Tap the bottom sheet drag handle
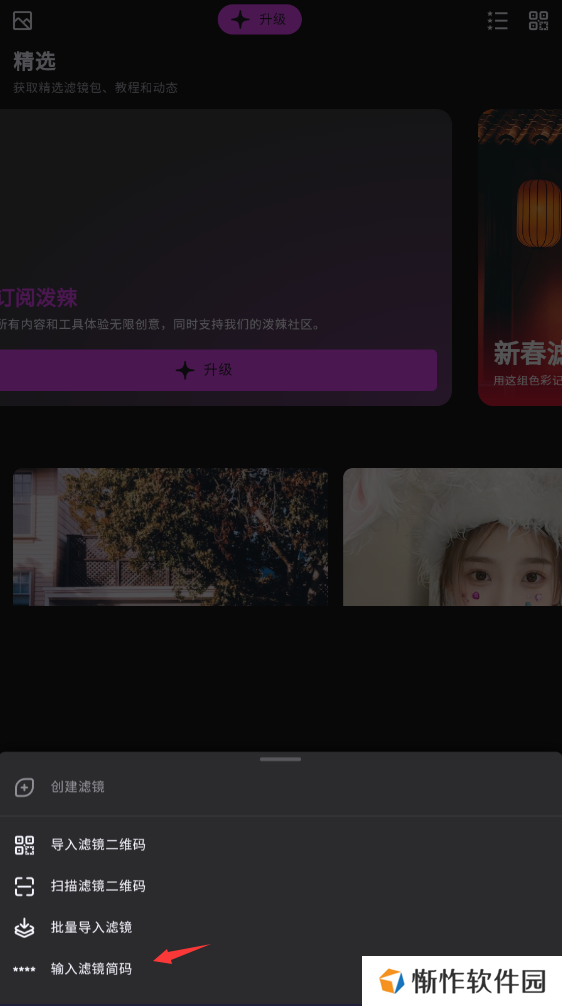The height and width of the screenshot is (1006, 562). pyautogui.click(x=280, y=759)
